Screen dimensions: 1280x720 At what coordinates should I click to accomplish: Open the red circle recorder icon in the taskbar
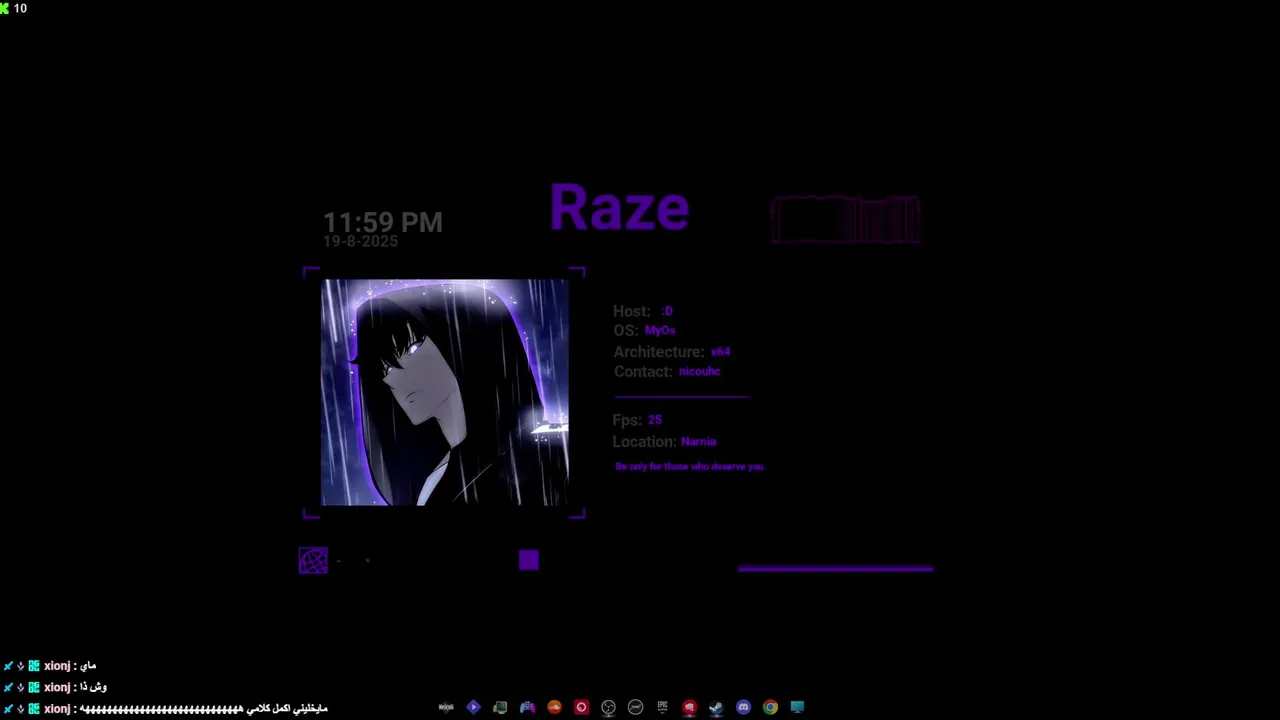[x=581, y=707]
